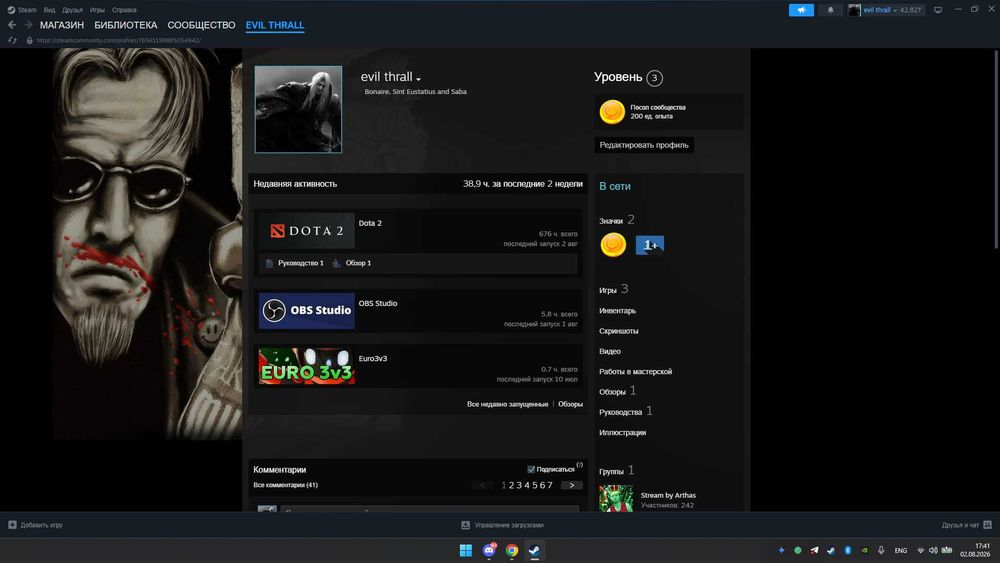Open the notifications bell
1000x563 pixels.
tap(830, 10)
